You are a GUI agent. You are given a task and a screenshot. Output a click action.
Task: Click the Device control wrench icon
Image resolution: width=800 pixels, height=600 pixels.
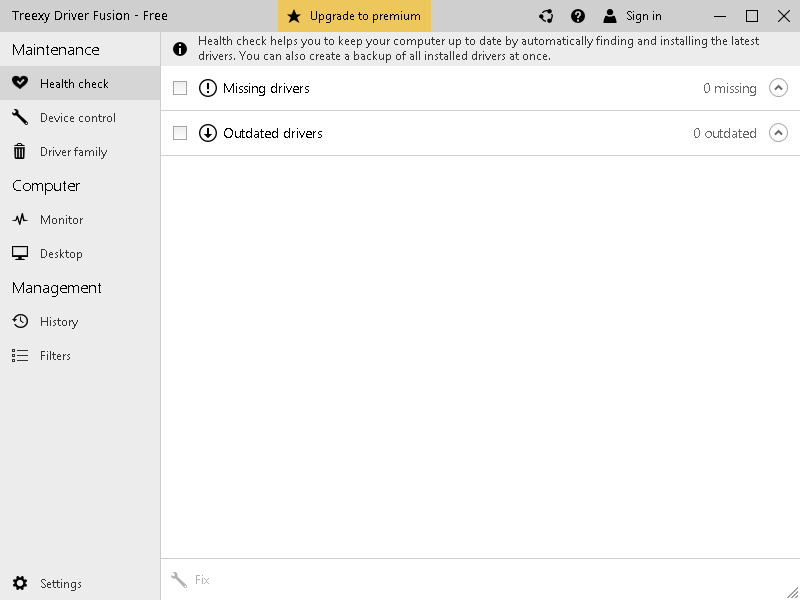pos(20,118)
